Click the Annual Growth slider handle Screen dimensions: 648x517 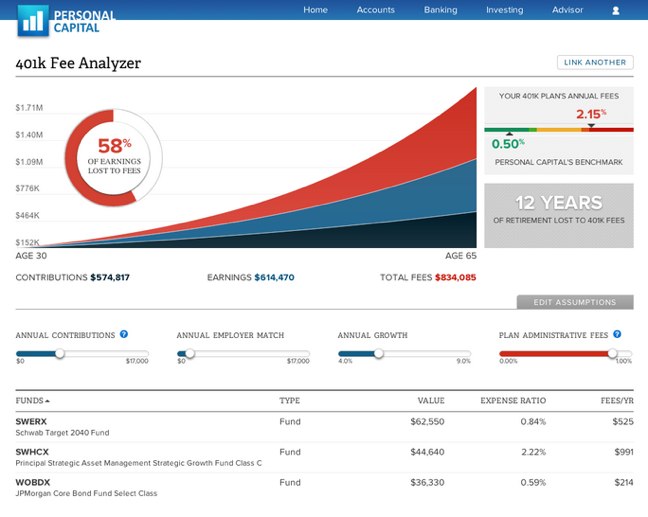(378, 353)
